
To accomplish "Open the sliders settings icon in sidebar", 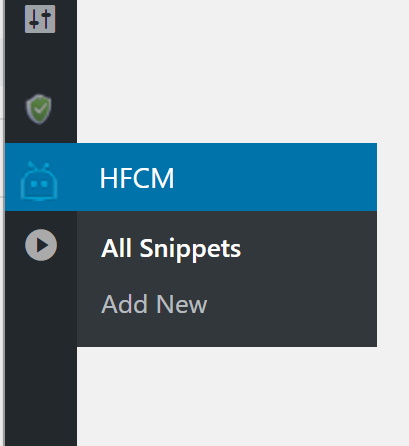I will (x=40, y=19).
